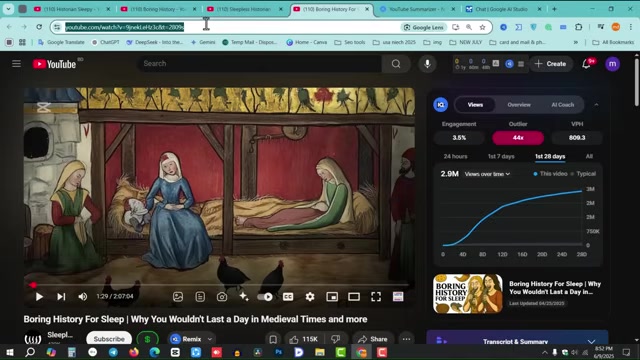Mute the video volume speaker icon

pos(83,297)
